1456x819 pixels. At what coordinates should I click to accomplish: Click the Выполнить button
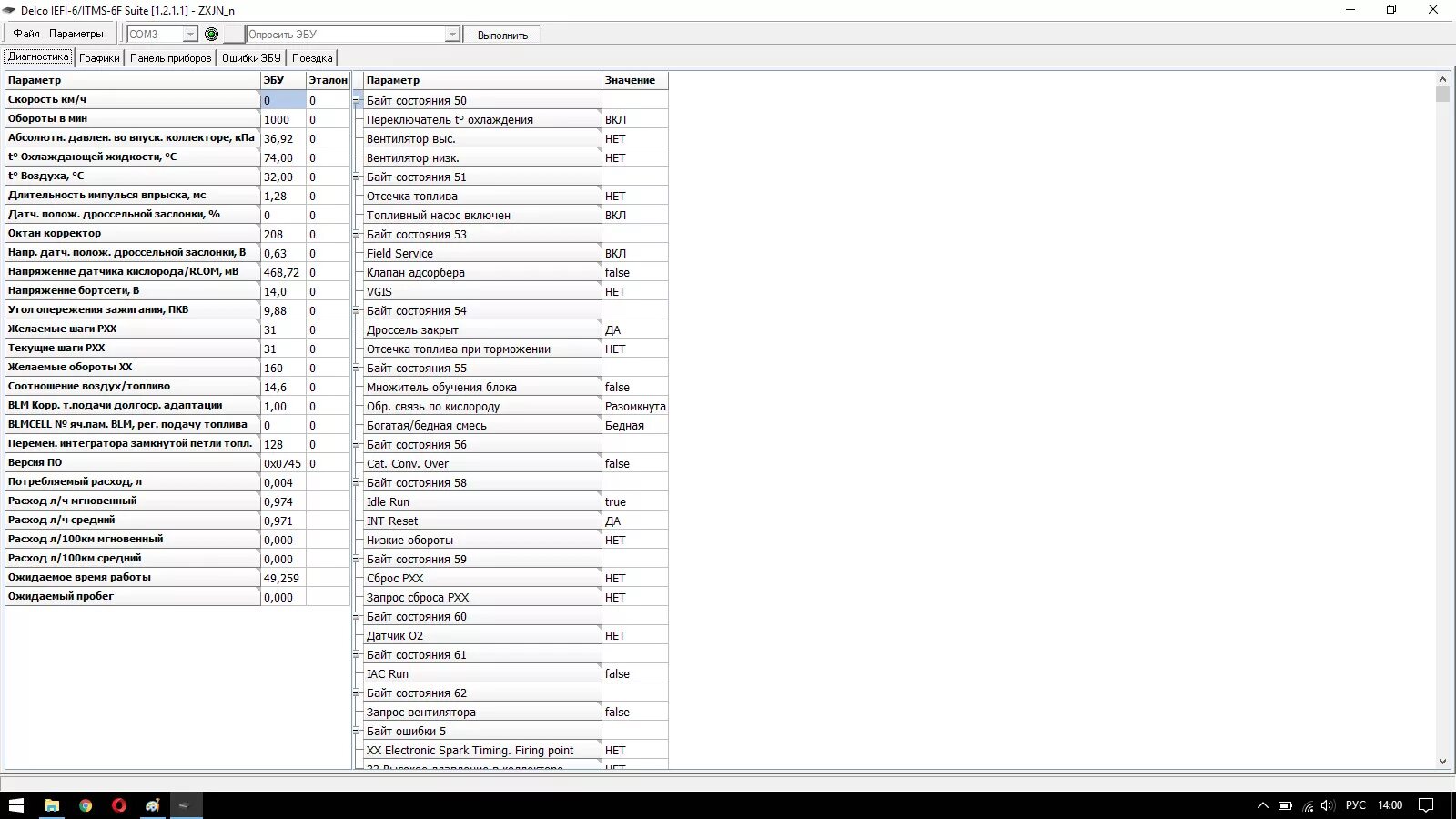[x=502, y=35]
